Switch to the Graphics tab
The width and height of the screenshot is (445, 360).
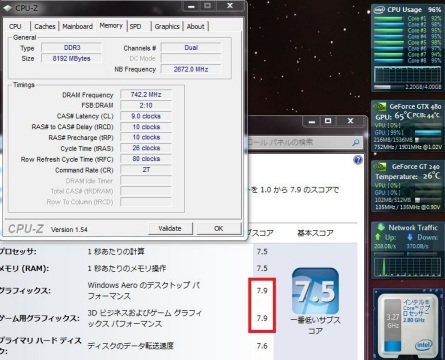[x=167, y=26]
